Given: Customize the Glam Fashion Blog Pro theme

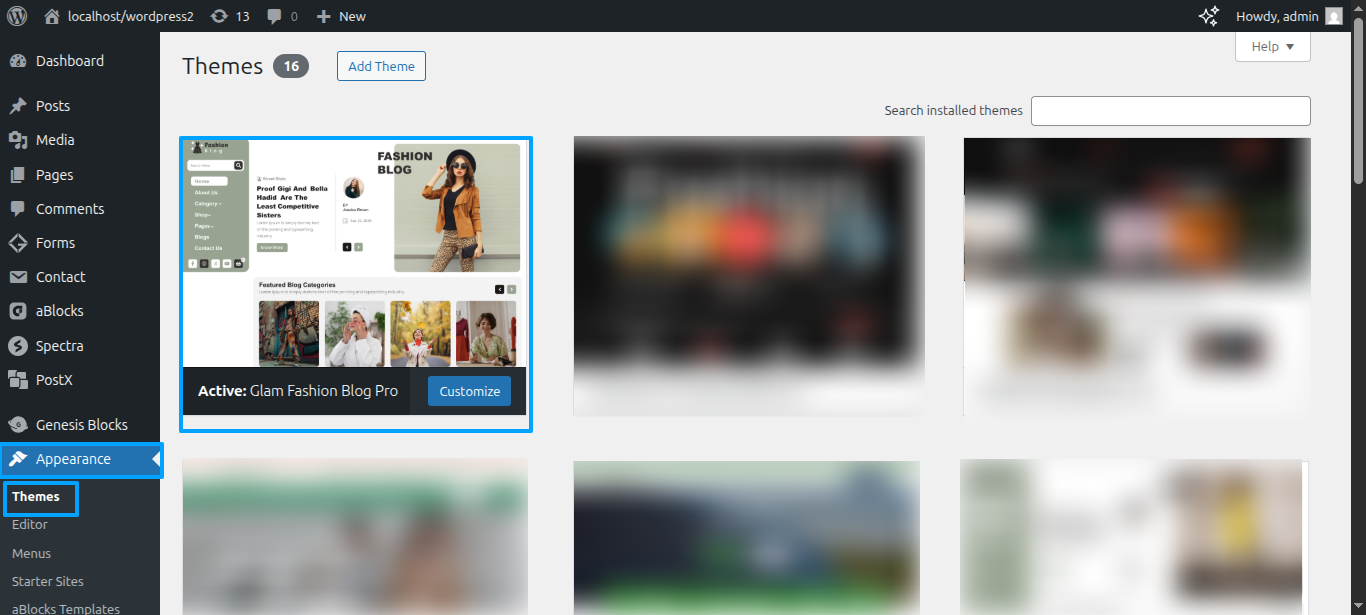Looking at the screenshot, I should (x=469, y=391).
